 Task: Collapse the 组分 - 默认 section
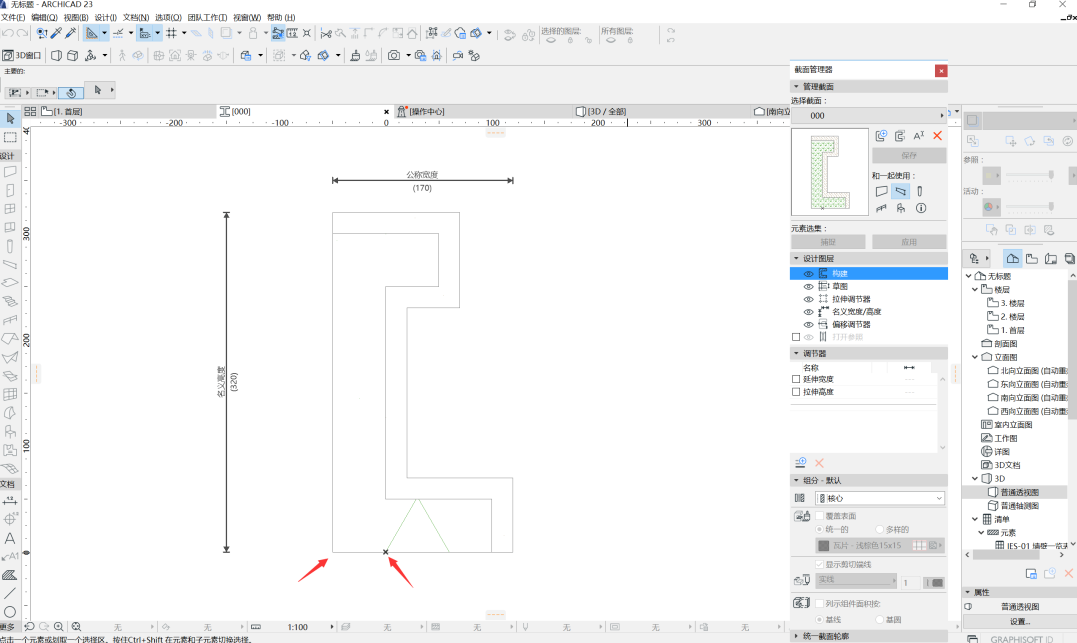(797, 480)
